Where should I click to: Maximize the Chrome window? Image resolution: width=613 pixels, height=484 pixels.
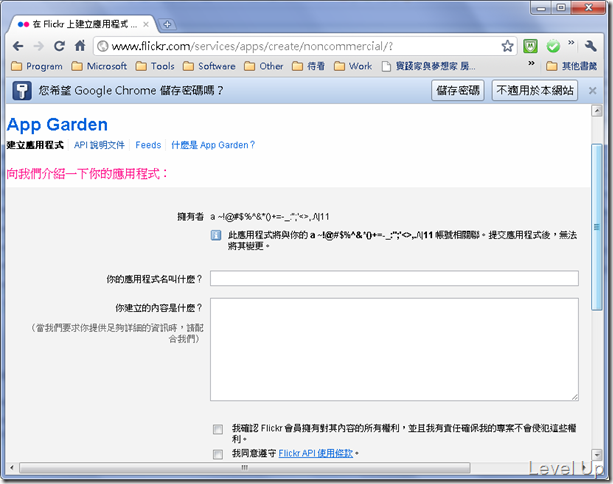click(x=561, y=8)
